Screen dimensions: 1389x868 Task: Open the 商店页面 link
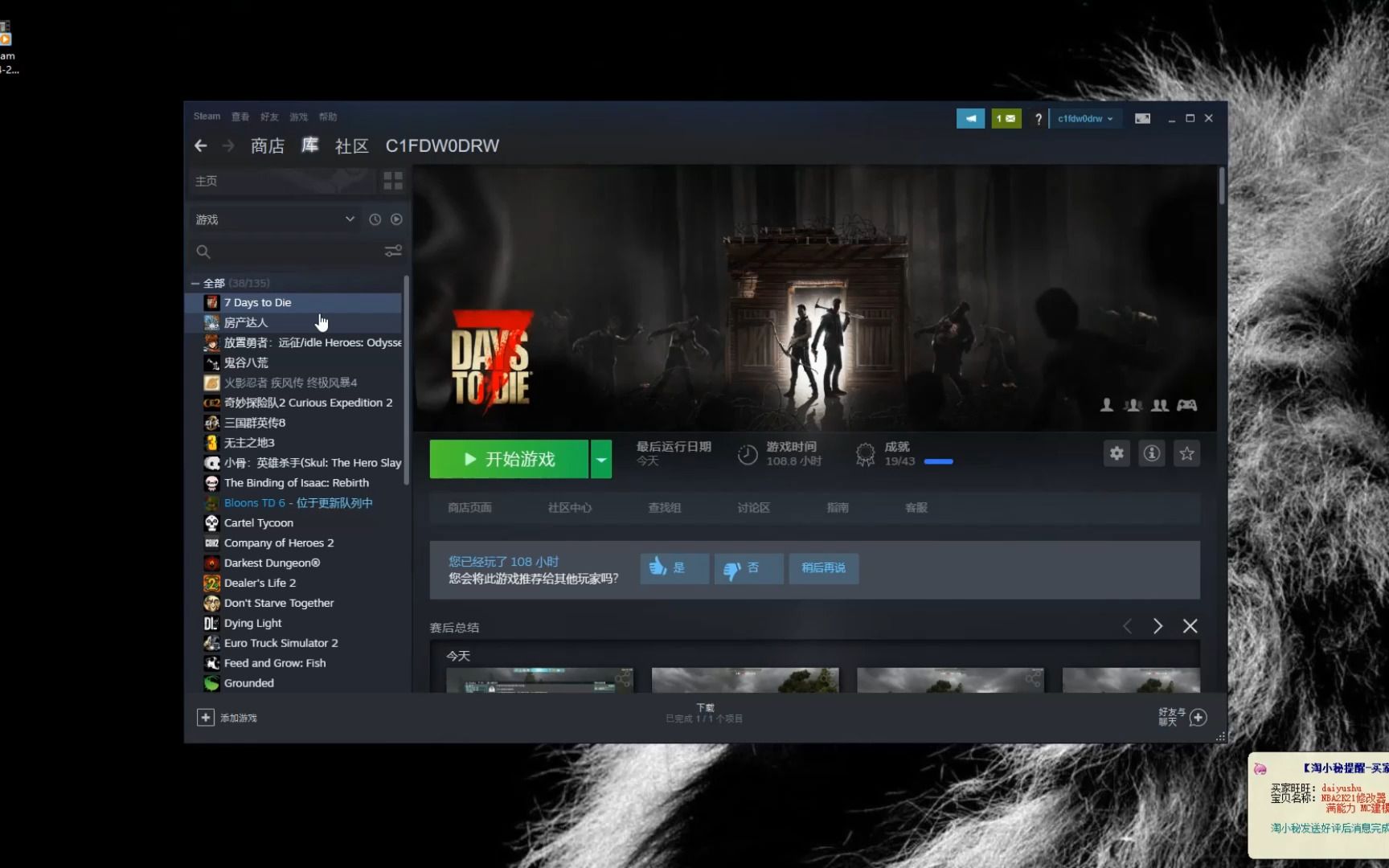(469, 508)
